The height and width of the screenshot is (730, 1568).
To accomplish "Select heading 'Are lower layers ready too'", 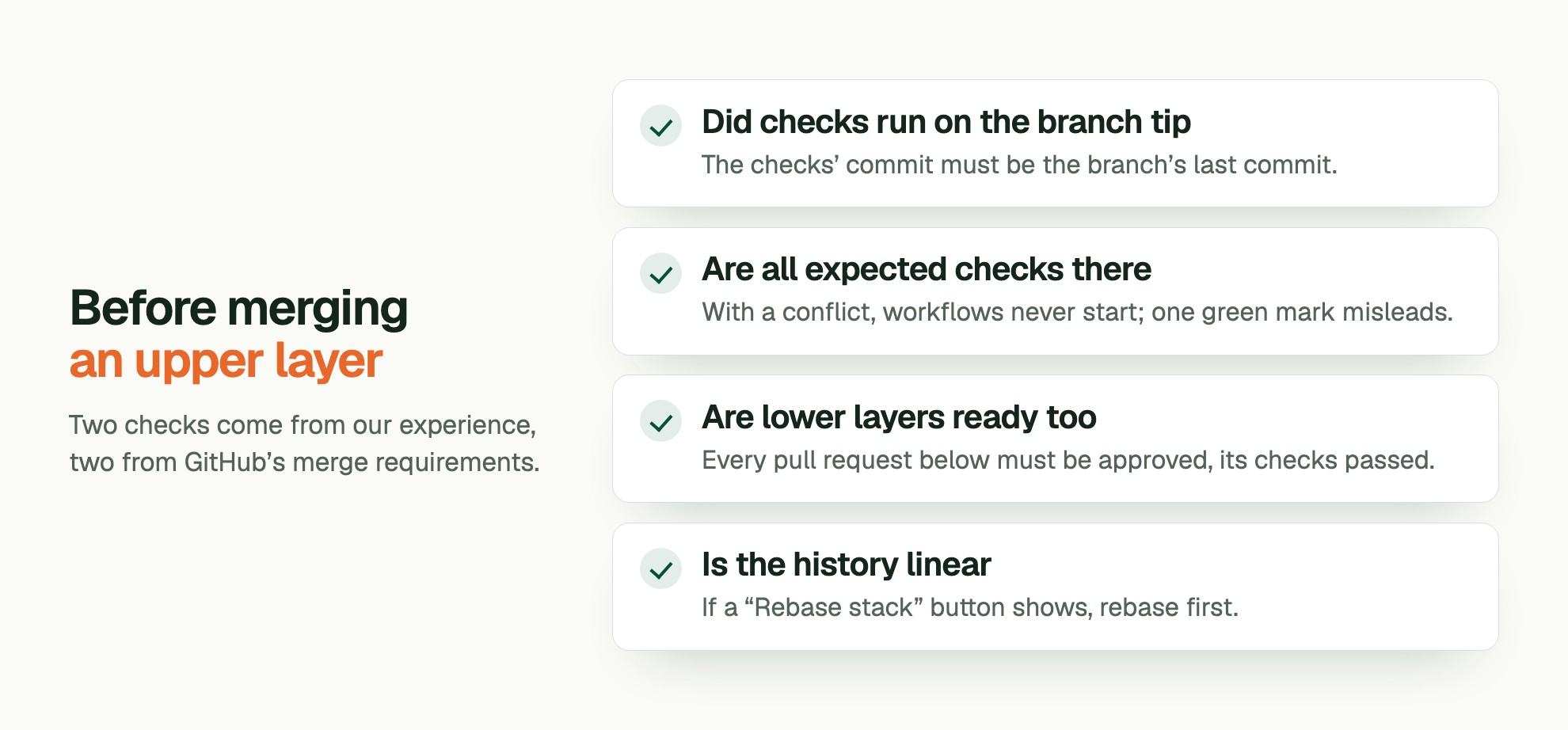I will [899, 417].
